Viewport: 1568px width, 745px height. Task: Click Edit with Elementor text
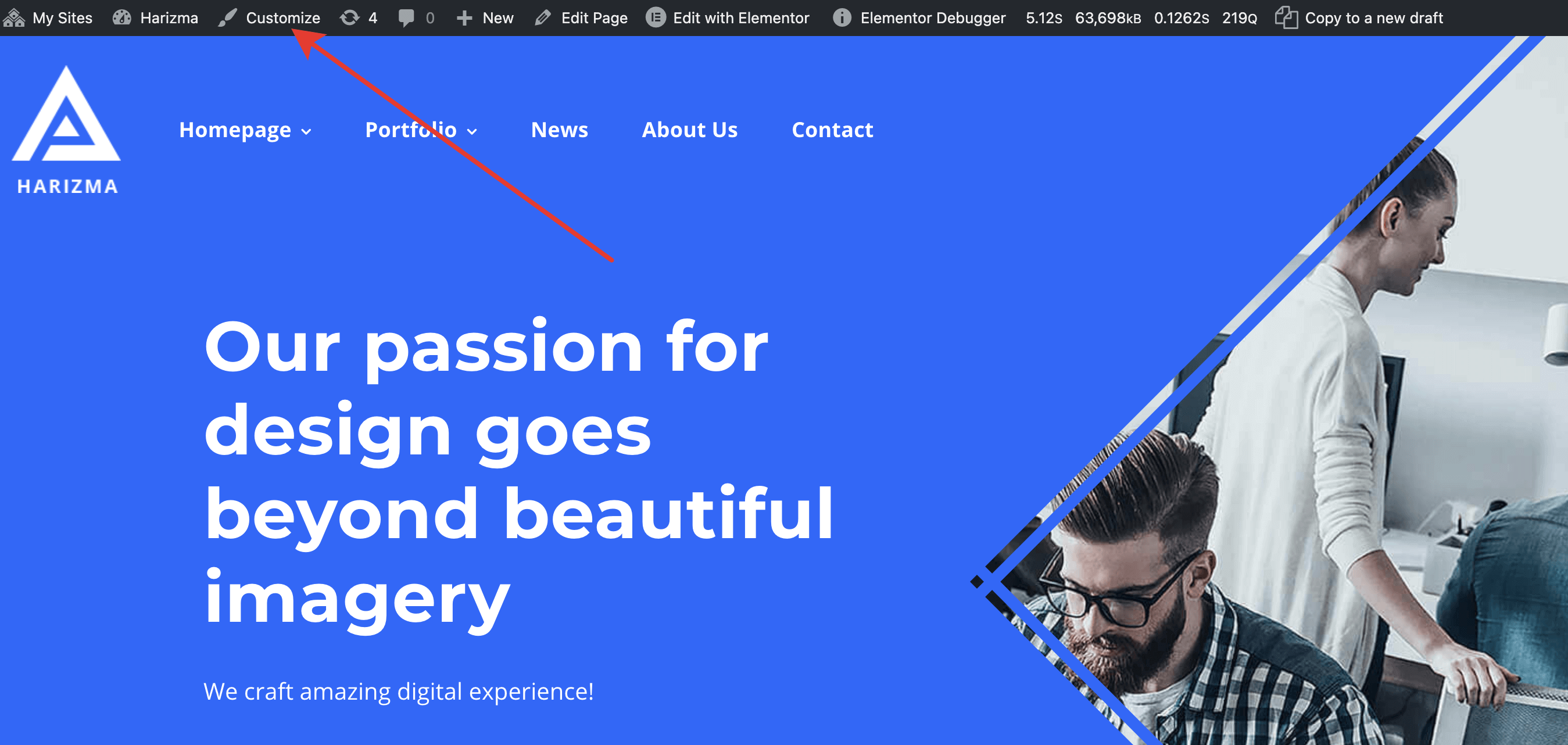click(741, 17)
